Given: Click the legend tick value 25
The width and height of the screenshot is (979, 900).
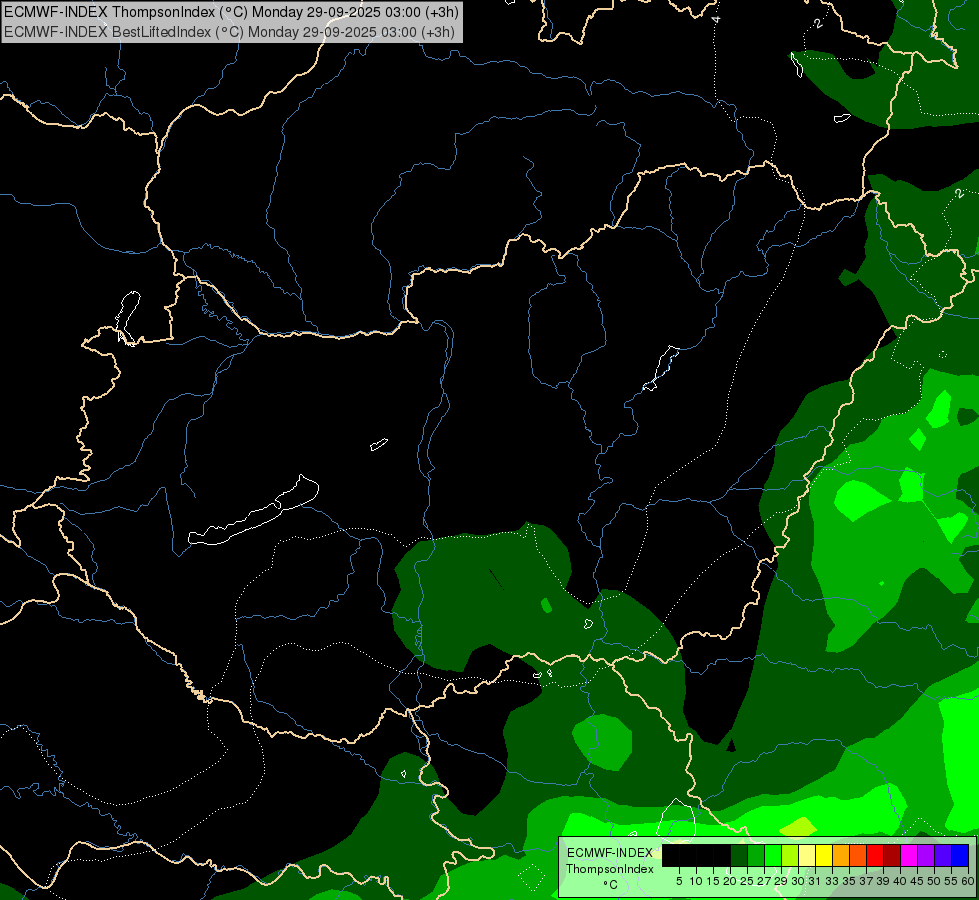Looking at the screenshot, I should pos(747,881).
